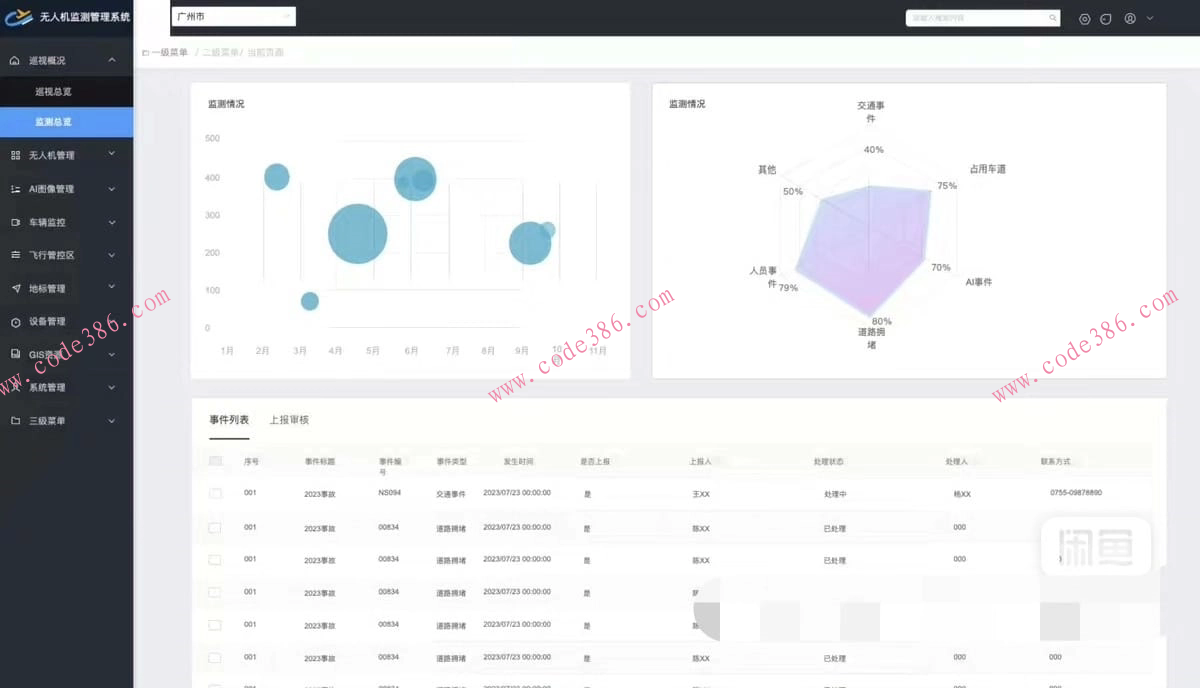Expand the 地标管理 menu chevron
Screen dimensions: 1200x688
pyautogui.click(x=112, y=287)
